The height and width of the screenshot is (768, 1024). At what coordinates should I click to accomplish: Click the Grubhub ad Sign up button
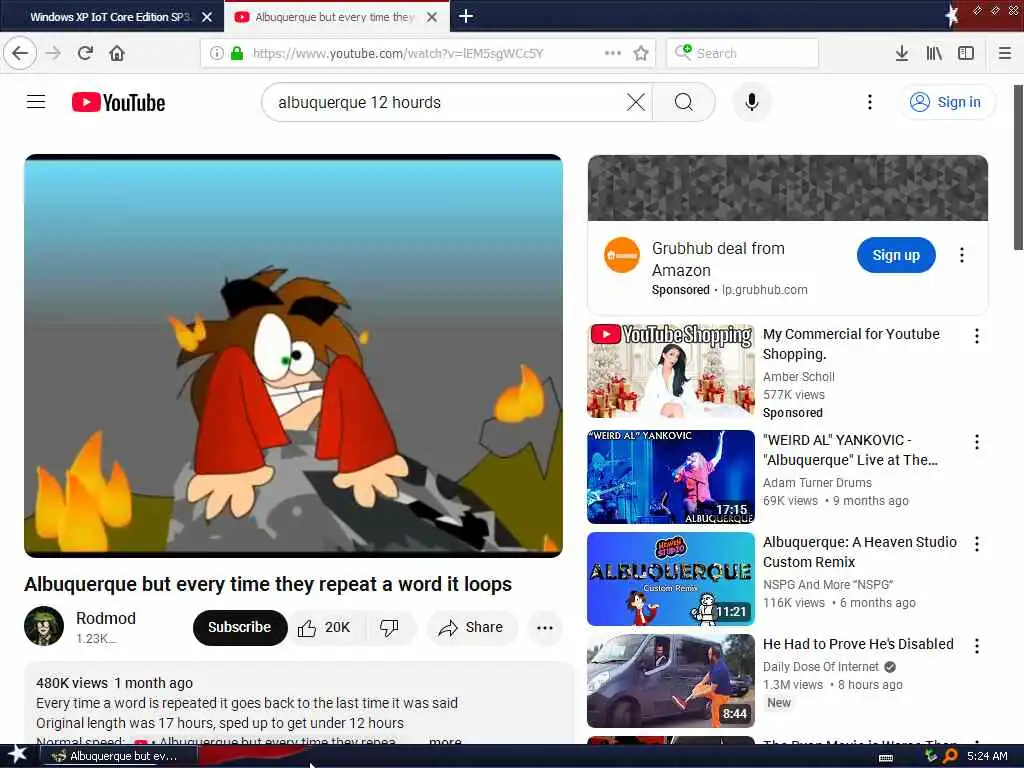click(895, 255)
